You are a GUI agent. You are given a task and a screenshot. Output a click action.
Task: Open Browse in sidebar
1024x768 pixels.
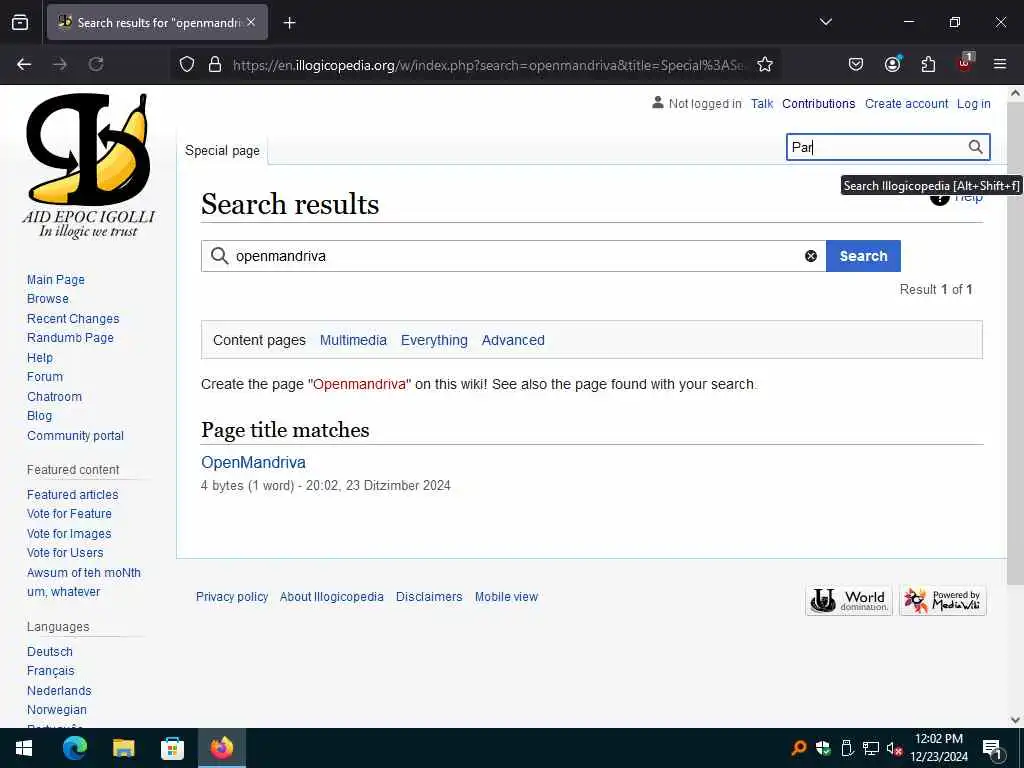click(48, 298)
